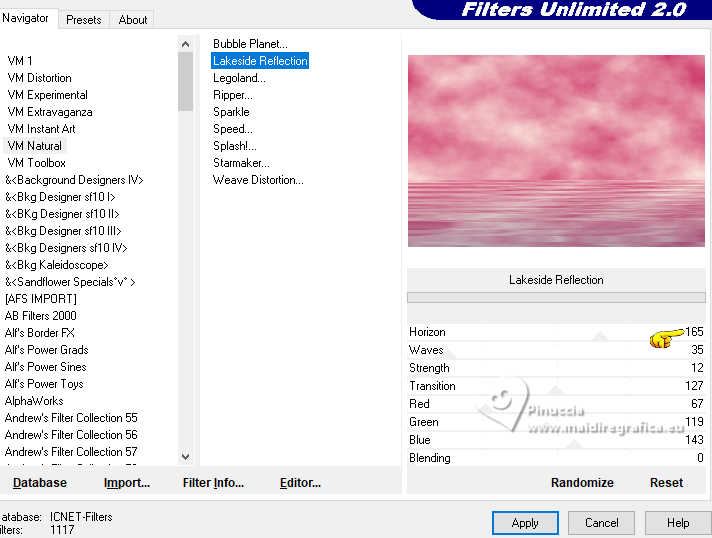Select &<BKg Designer sf10 II> category
712x538 pixels.
62,214
